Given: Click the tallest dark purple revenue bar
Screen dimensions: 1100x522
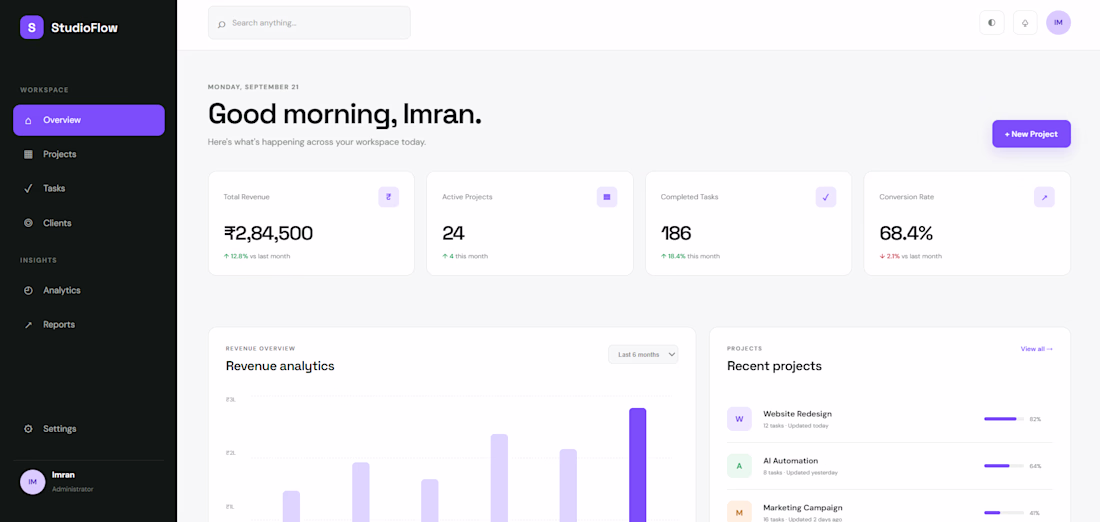Looking at the screenshot, I should 638,465.
